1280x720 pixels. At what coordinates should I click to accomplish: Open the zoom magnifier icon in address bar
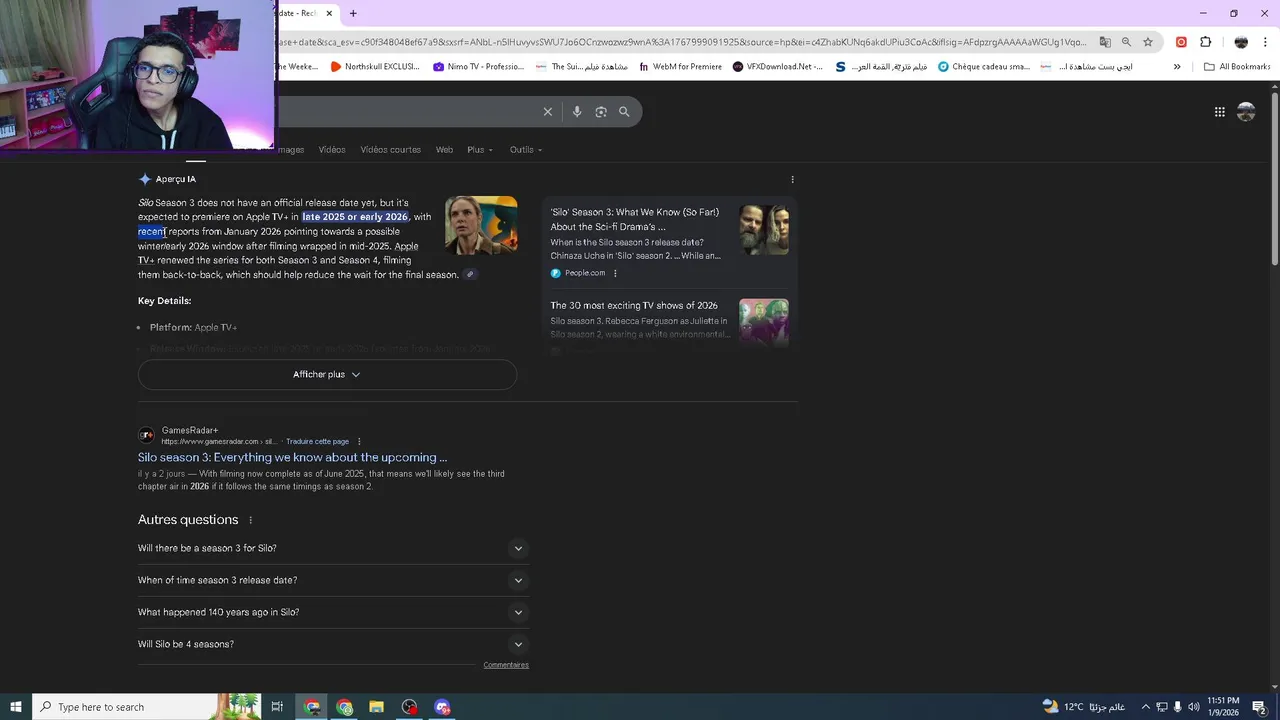[1126, 42]
